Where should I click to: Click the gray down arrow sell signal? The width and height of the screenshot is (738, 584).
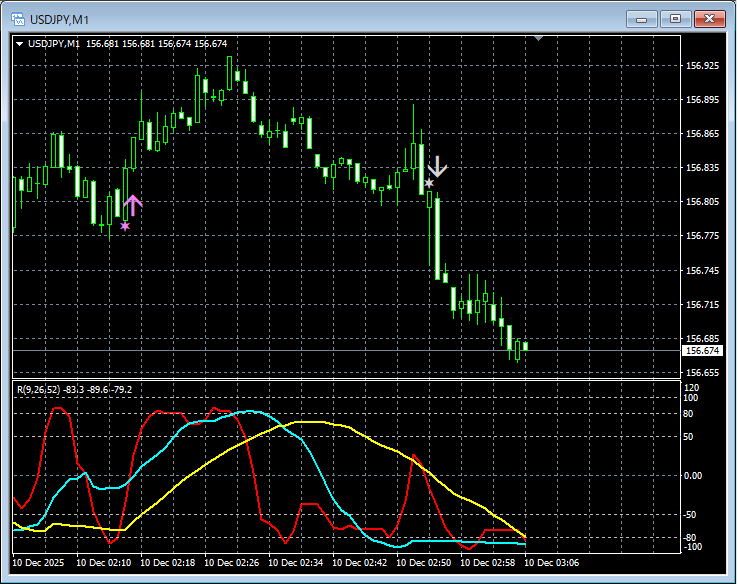[x=437, y=167]
